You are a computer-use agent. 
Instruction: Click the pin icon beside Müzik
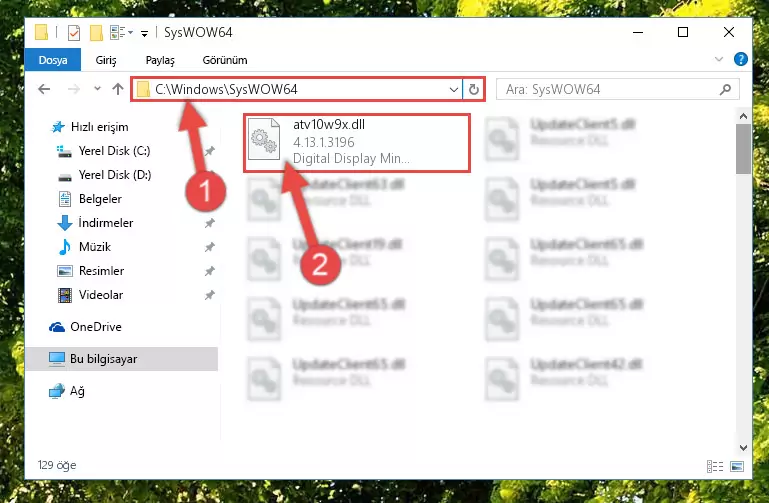[209, 247]
